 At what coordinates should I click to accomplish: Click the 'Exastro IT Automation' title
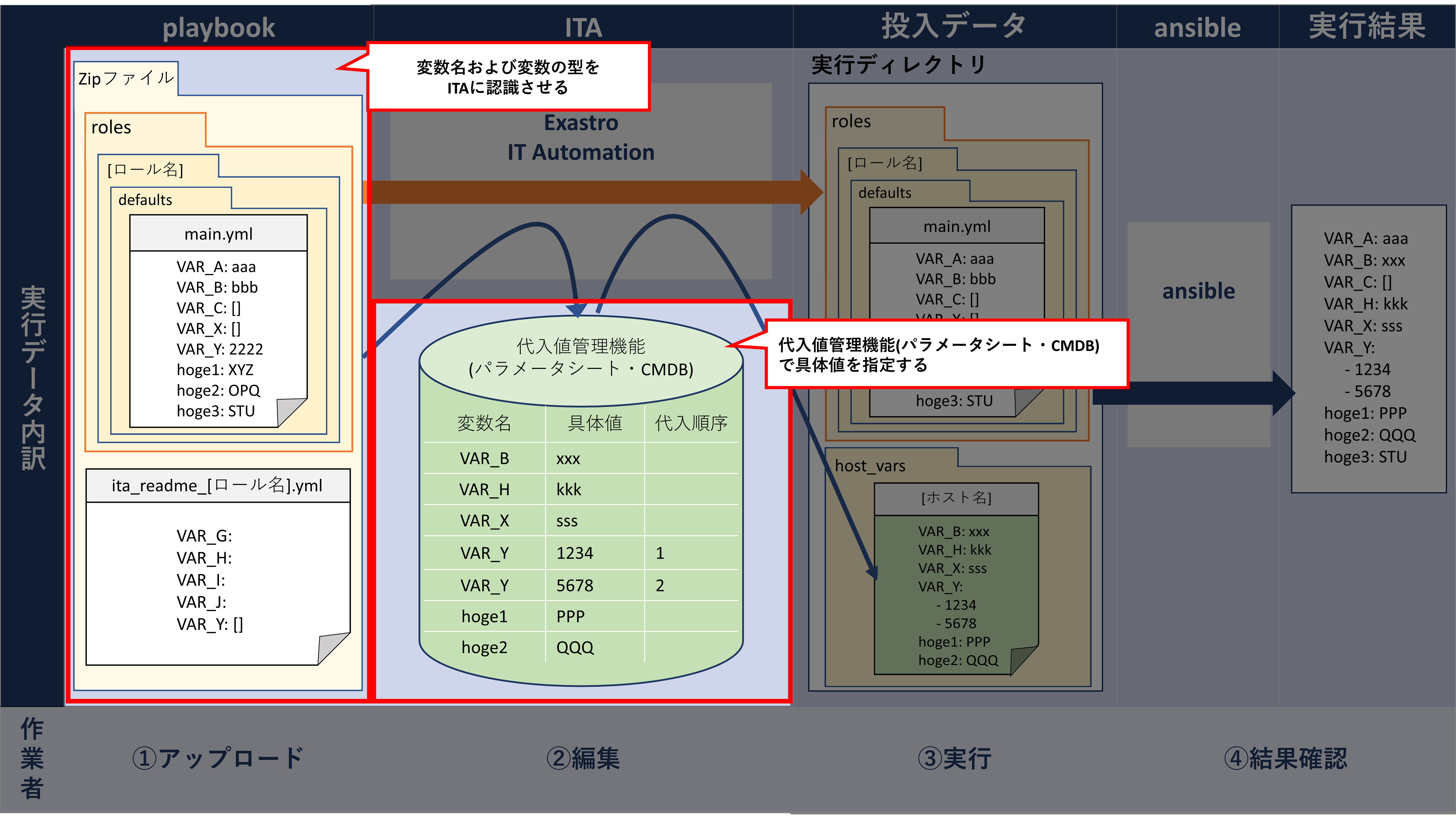click(581, 137)
